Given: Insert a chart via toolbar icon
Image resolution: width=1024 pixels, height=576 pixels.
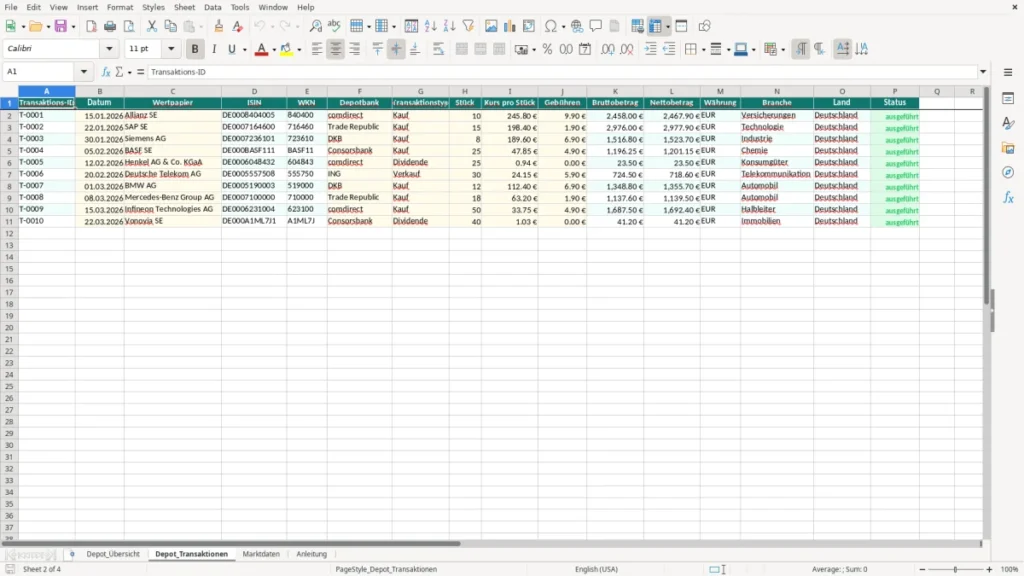Looking at the screenshot, I should pos(509,26).
